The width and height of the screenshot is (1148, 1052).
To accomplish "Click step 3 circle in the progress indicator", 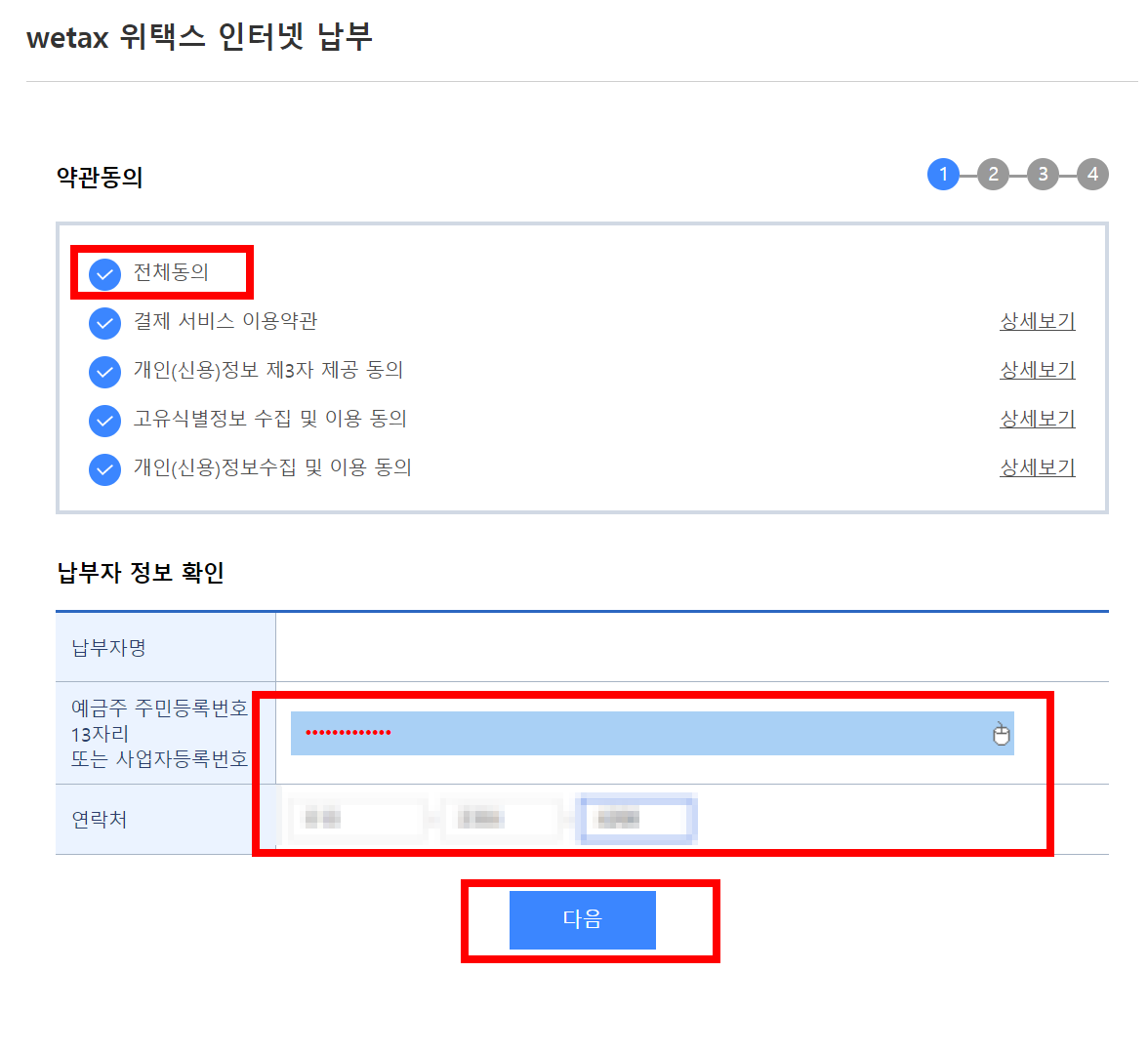I will pyautogui.click(x=1043, y=174).
